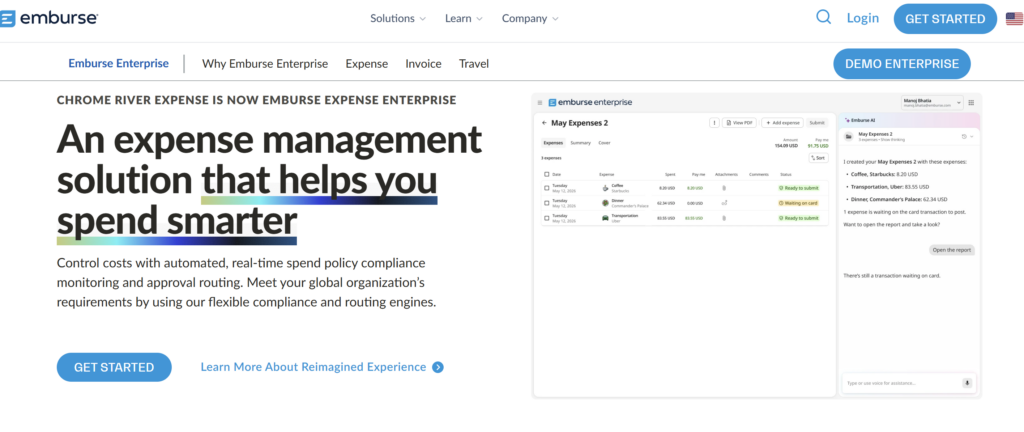This screenshot has height=432, width=1024.
Task: Click the Coffee expense category icon
Action: pos(605,188)
